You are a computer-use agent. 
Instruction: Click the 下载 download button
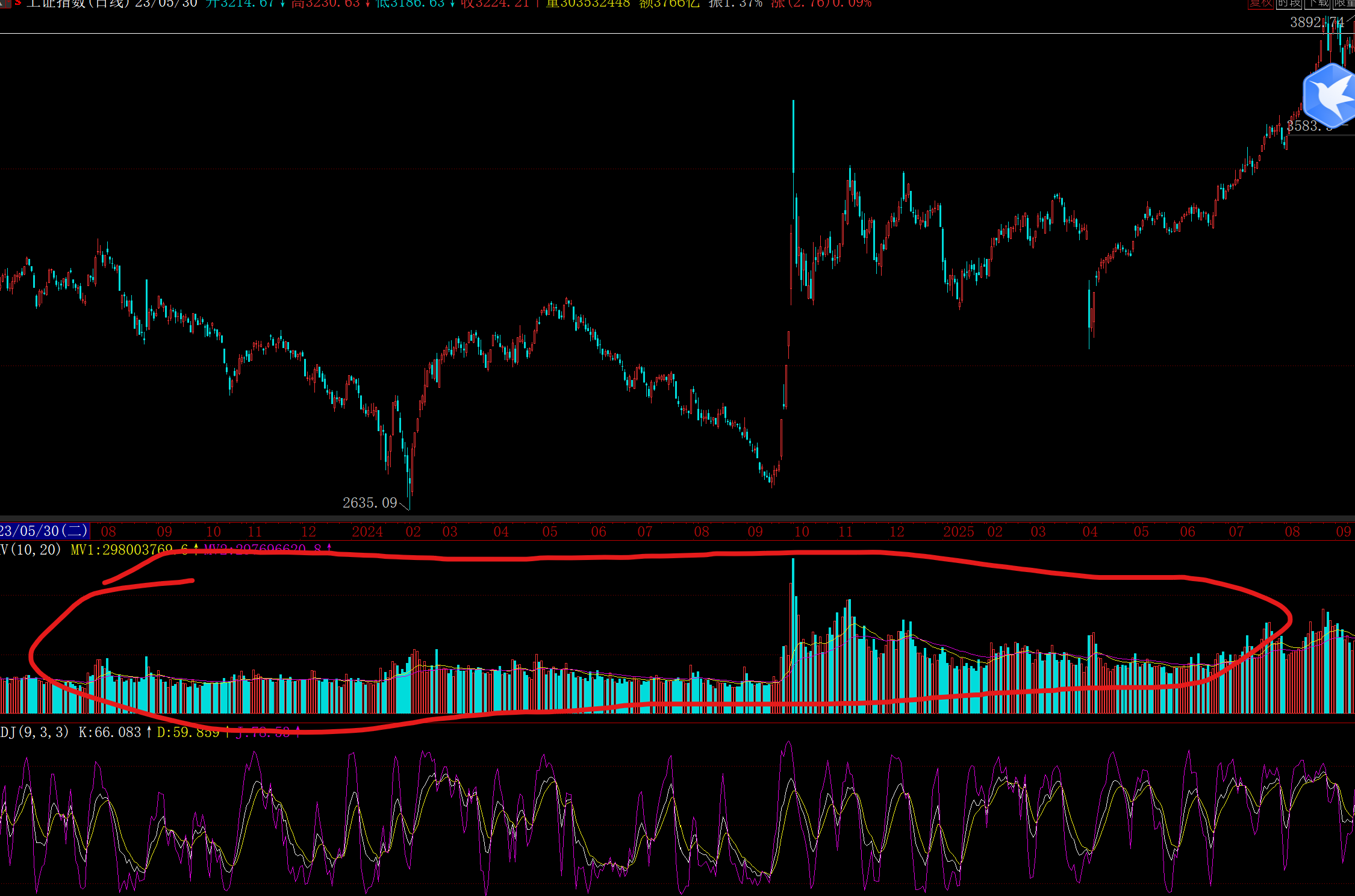tap(1317, 4)
